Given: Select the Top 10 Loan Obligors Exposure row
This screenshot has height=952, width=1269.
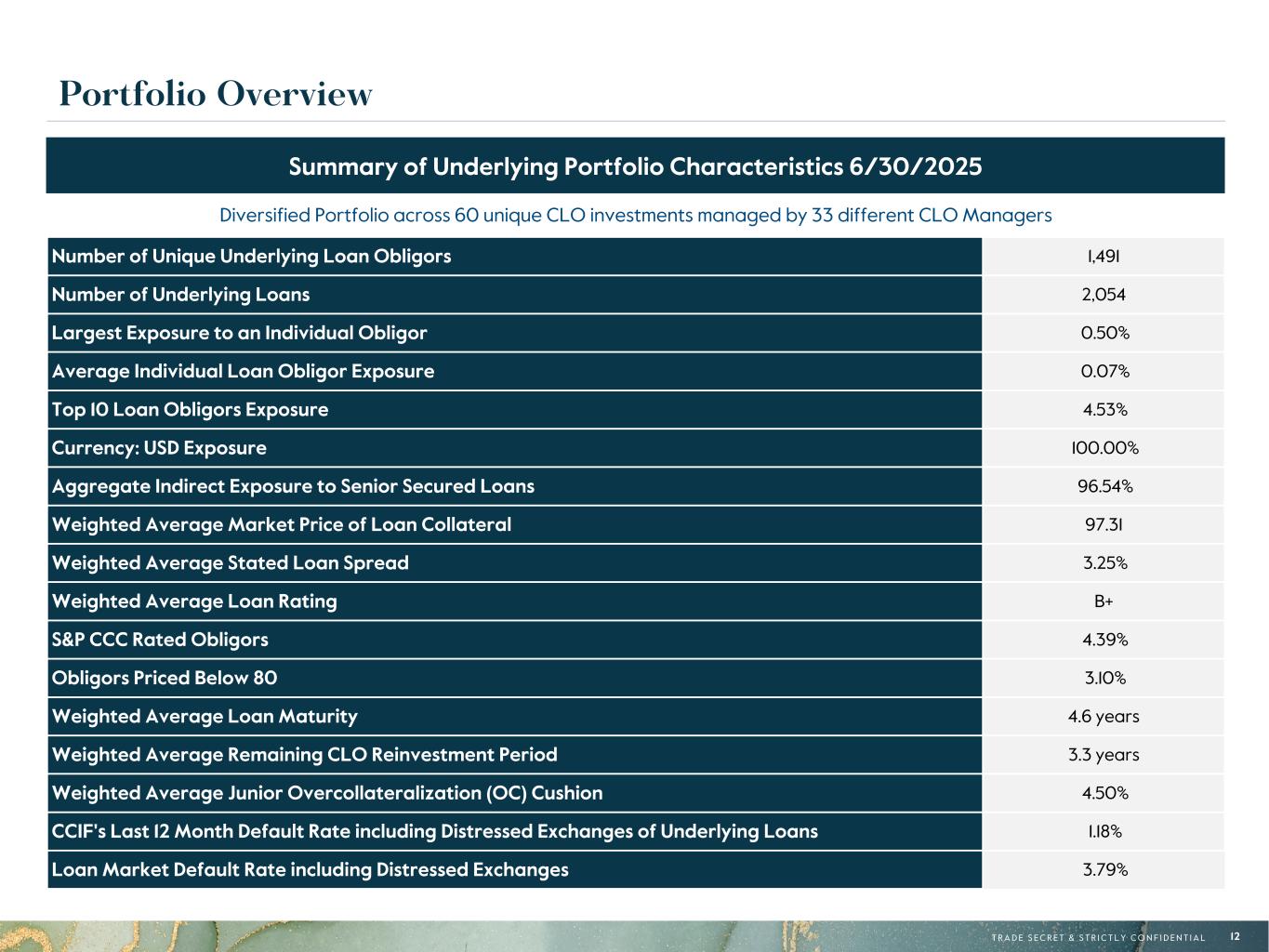Looking at the screenshot, I should [191, 410].
